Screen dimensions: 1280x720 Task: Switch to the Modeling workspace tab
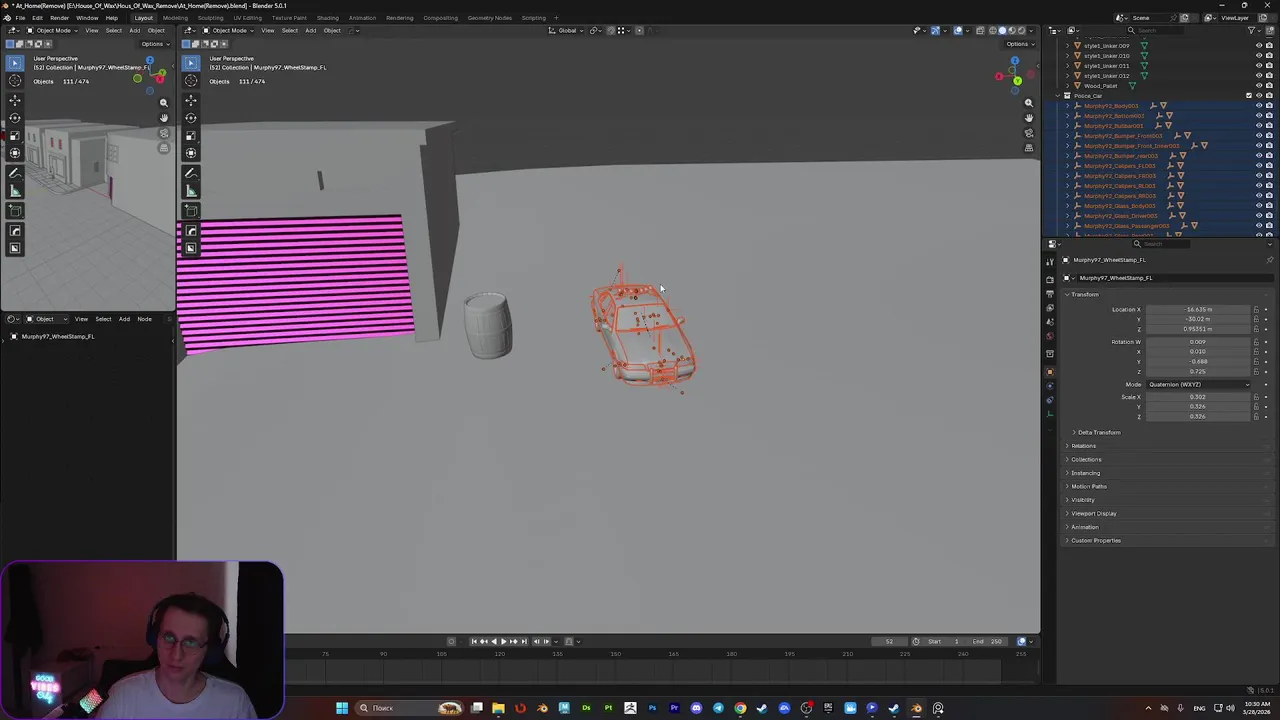[x=175, y=18]
